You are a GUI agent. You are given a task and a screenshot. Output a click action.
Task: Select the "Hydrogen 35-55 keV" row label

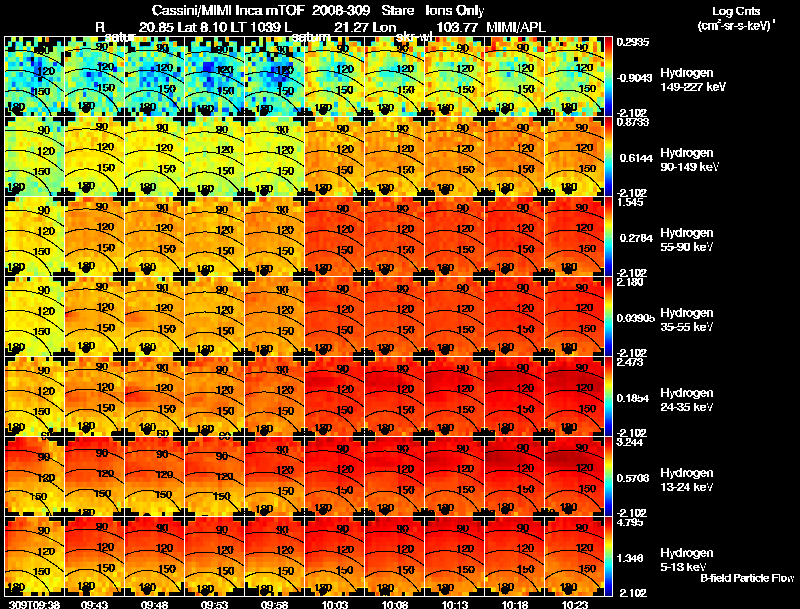(687, 319)
